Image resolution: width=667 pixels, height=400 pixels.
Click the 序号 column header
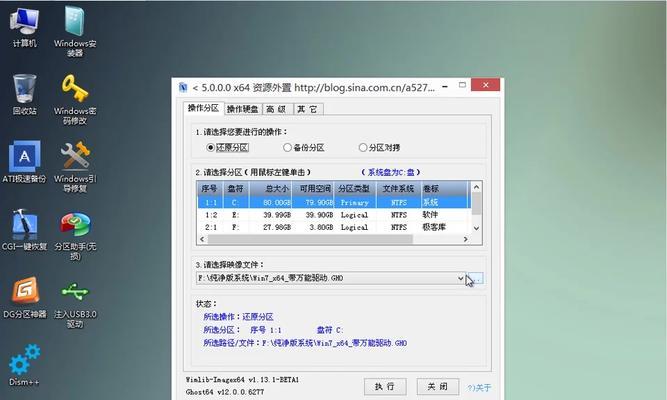pos(210,189)
